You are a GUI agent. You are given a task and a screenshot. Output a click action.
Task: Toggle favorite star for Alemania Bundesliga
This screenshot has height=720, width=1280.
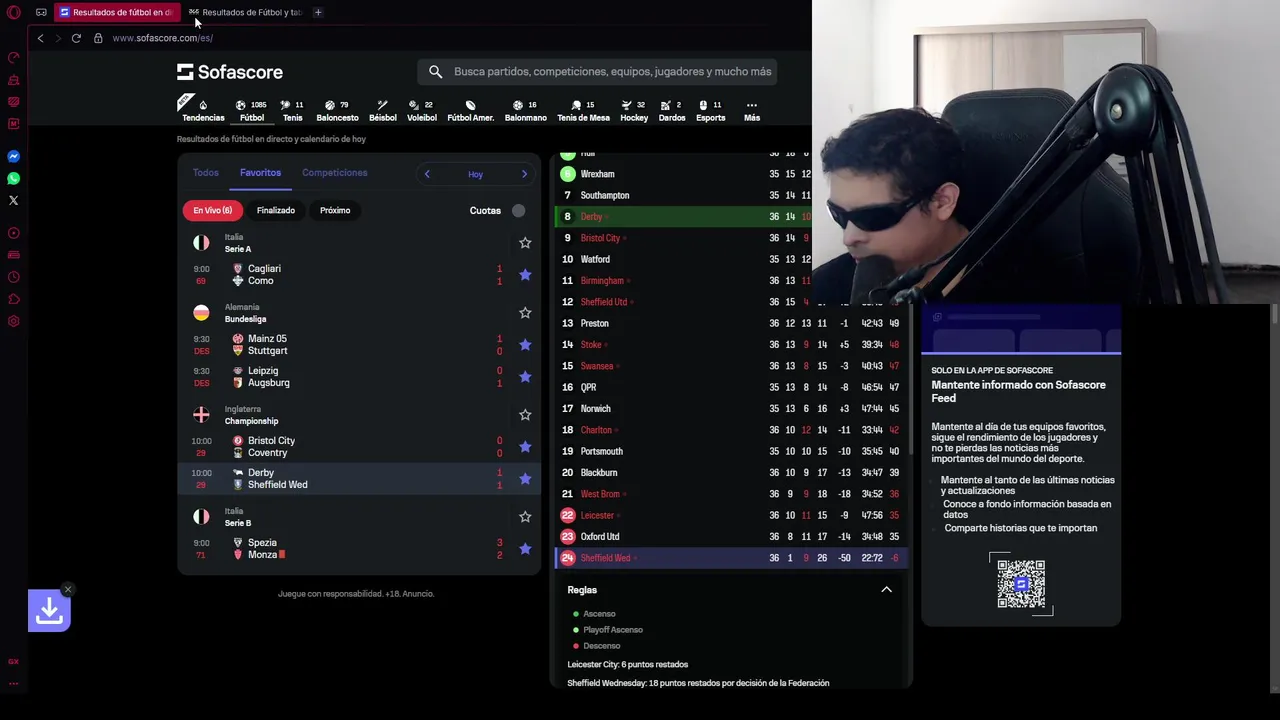(525, 313)
